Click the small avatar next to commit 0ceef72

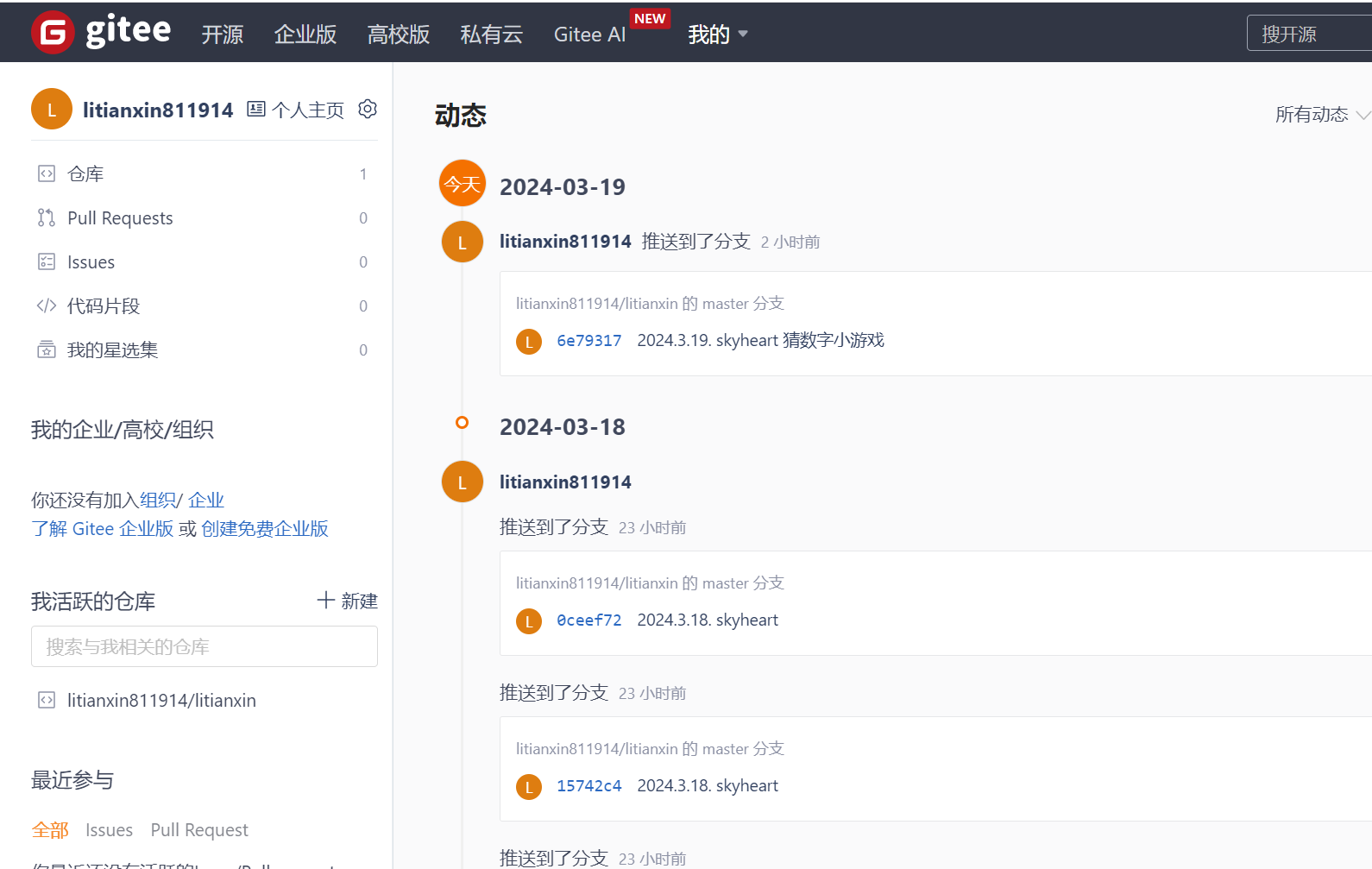pyautogui.click(x=529, y=621)
